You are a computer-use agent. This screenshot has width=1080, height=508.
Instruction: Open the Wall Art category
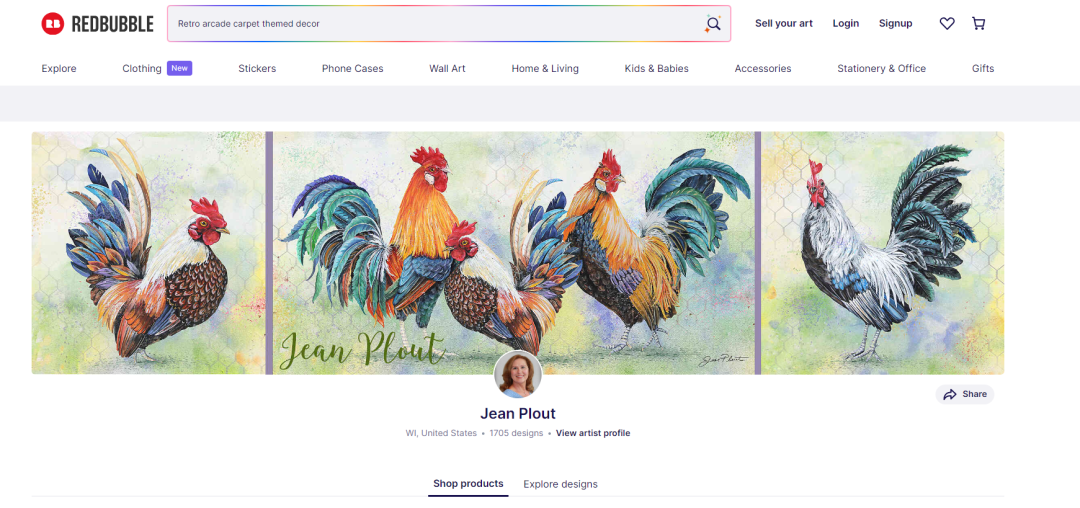coord(448,69)
